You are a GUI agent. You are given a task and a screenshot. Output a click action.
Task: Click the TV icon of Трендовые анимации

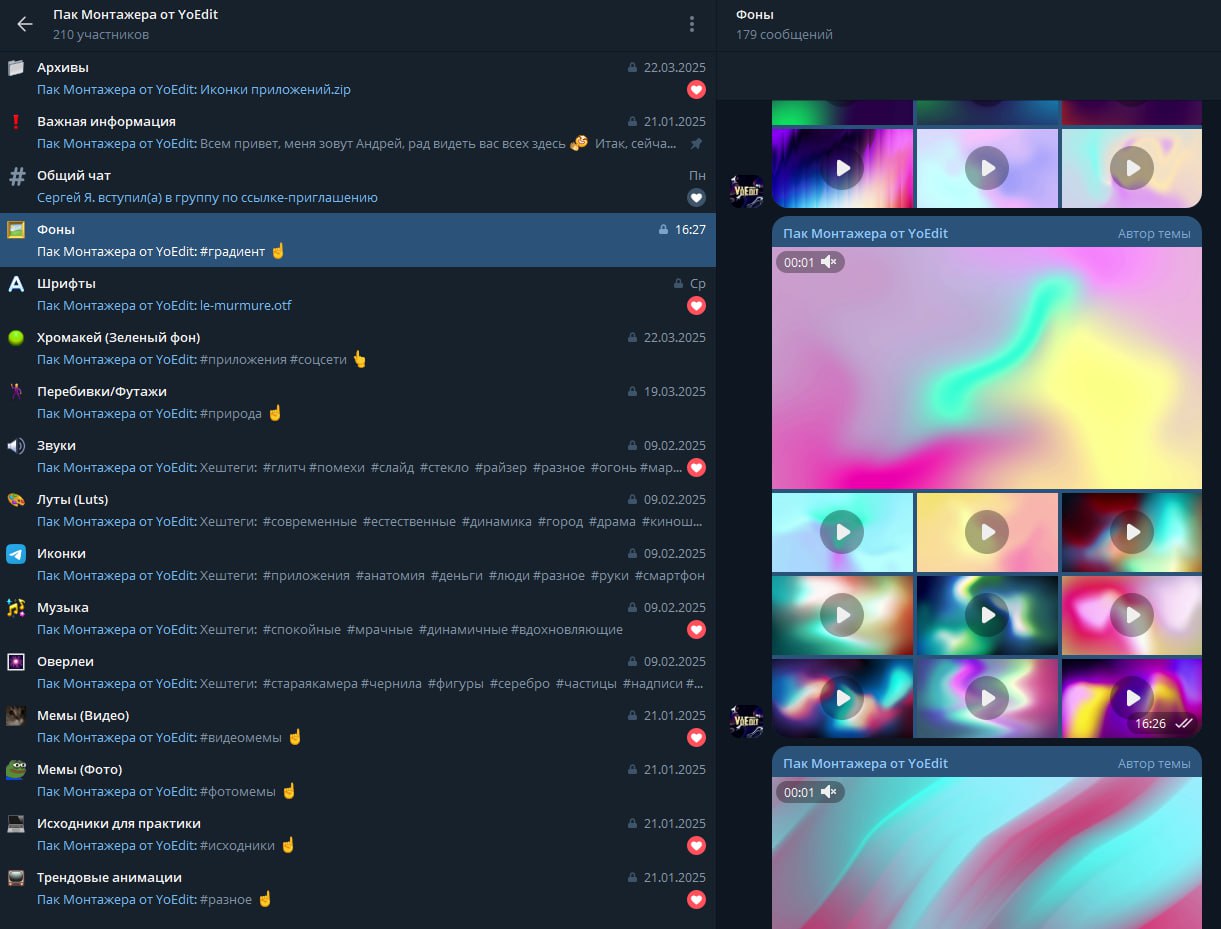click(16, 878)
